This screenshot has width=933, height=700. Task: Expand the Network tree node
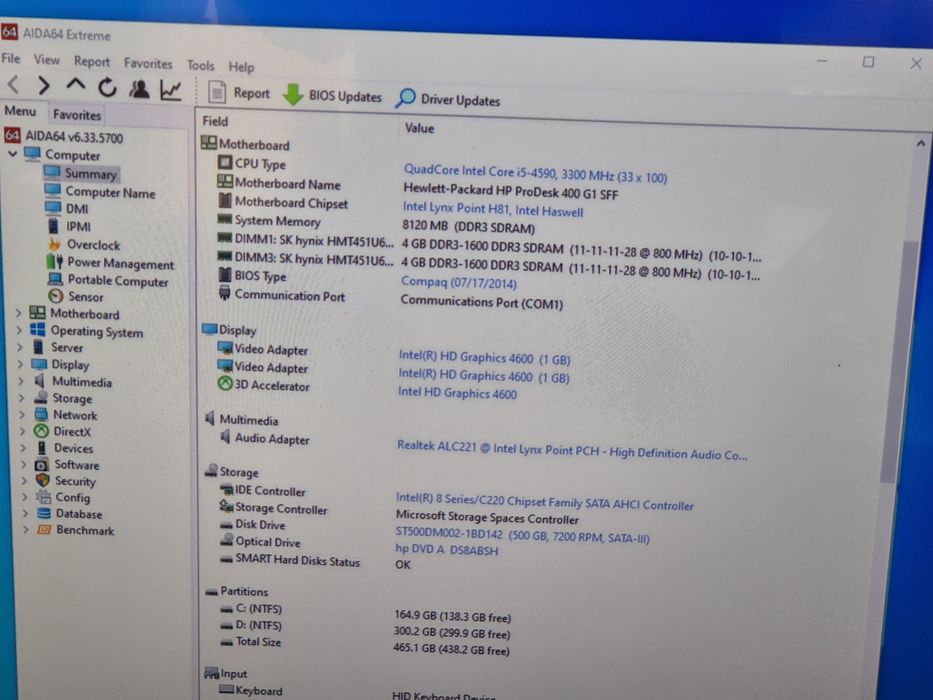click(22, 414)
